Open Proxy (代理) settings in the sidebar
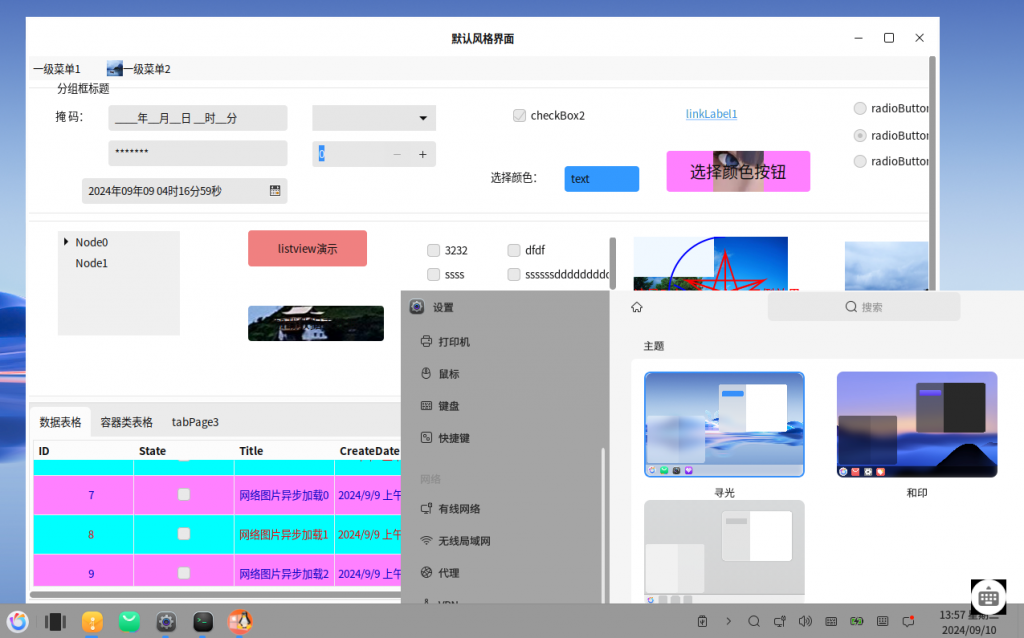 [452, 572]
